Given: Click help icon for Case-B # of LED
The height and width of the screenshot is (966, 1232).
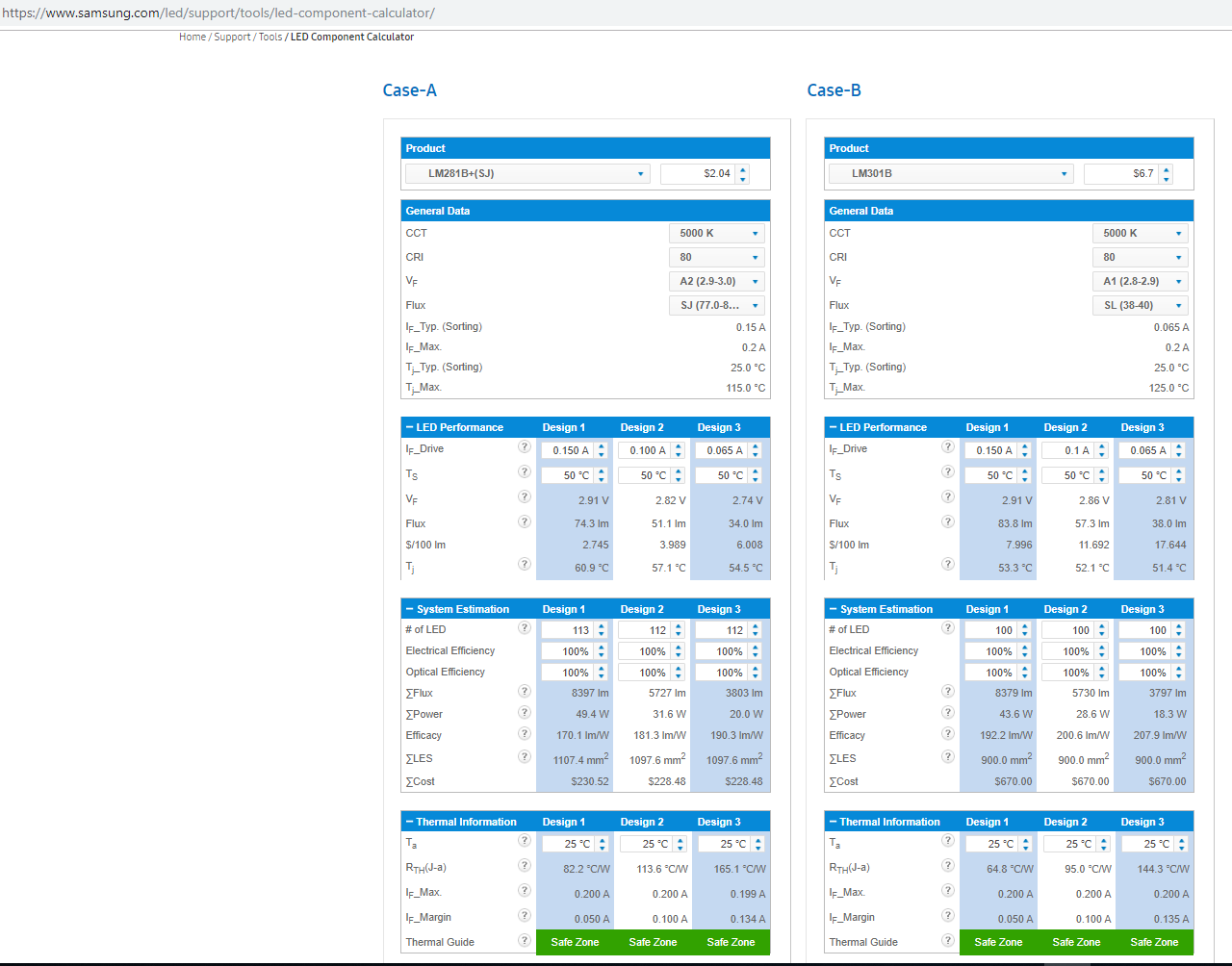Looking at the screenshot, I should click(948, 627).
